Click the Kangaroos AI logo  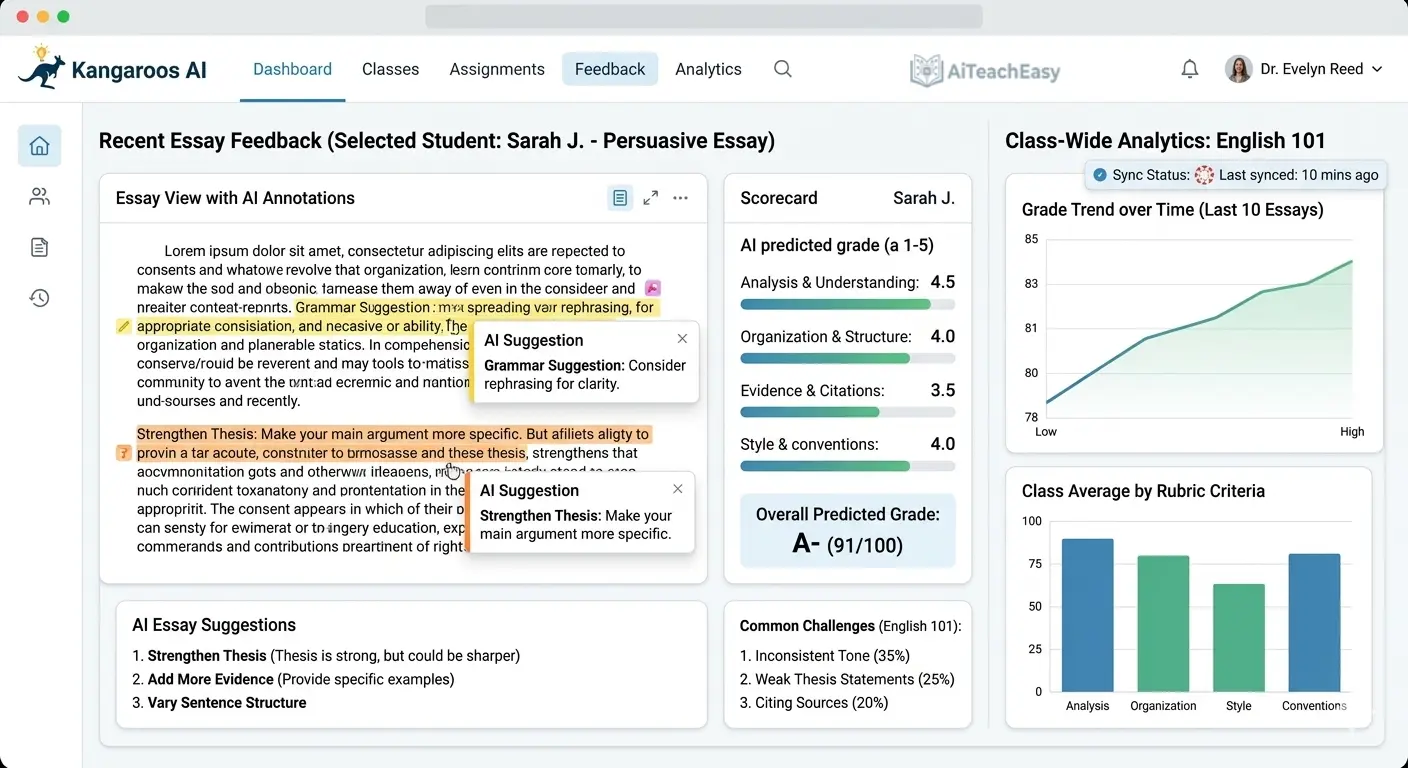point(113,68)
